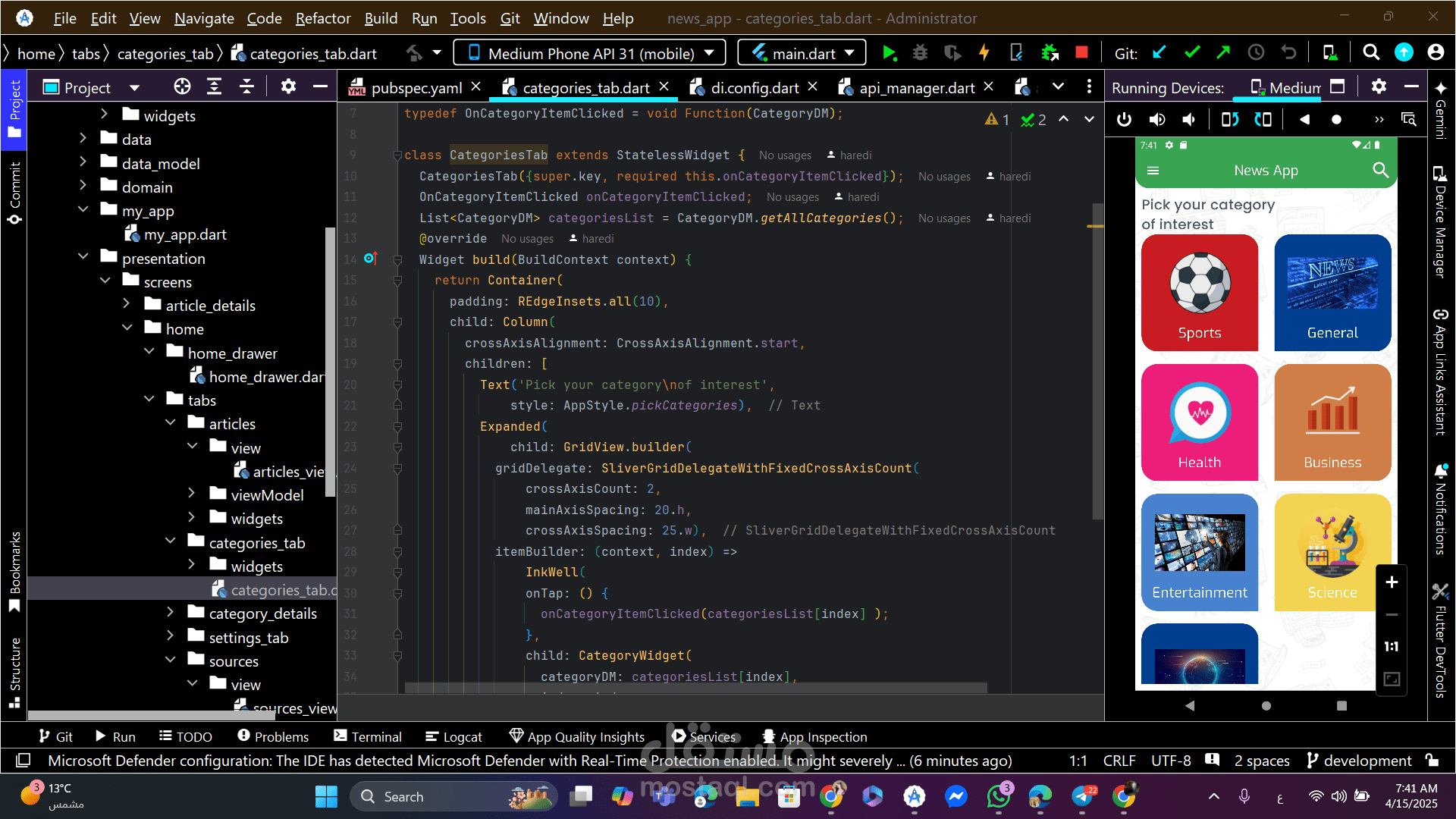Rotate emulator left
Image resolution: width=1456 pixels, height=819 pixels.
1230,119
